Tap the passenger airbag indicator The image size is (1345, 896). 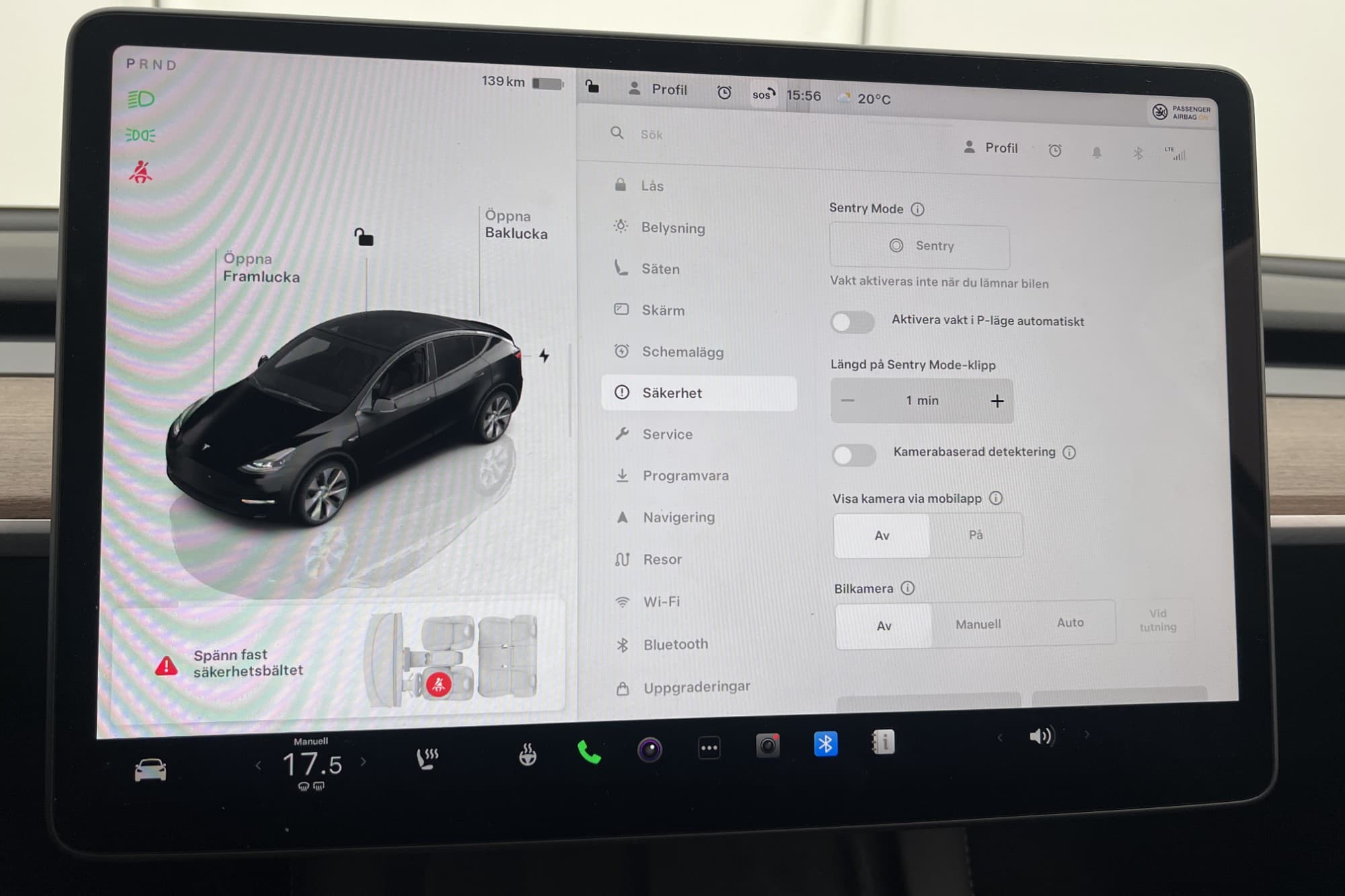coord(1182,112)
